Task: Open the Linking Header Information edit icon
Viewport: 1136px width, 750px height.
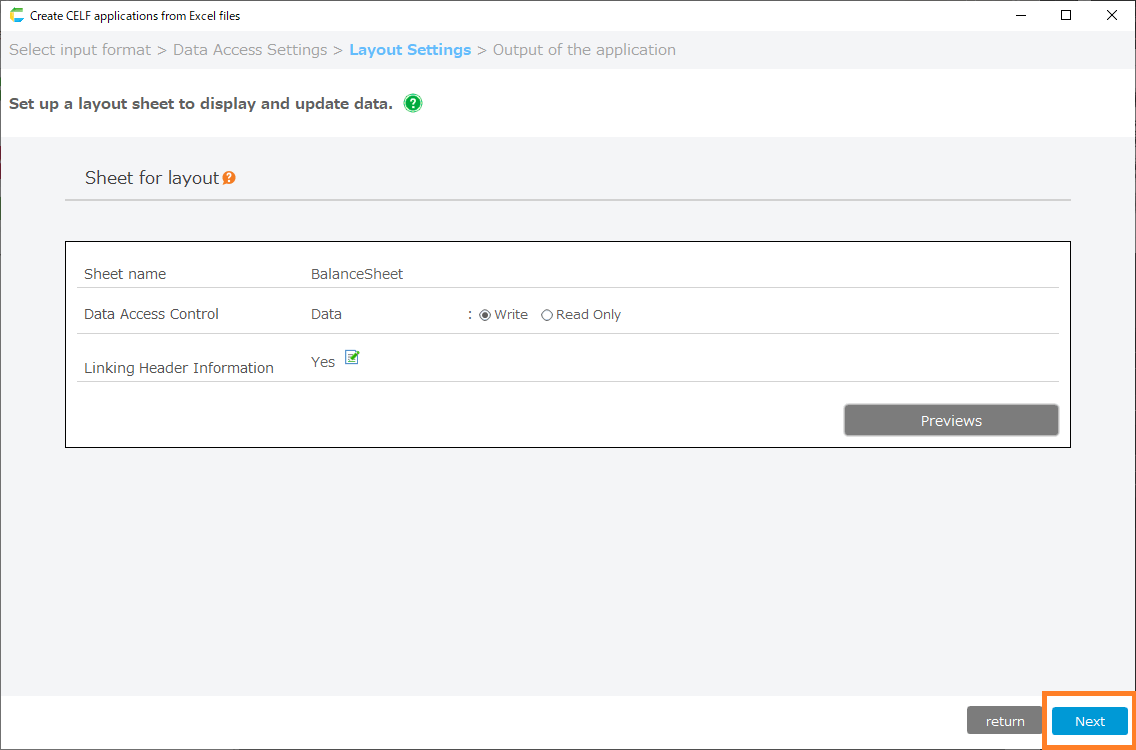Action: (x=352, y=358)
